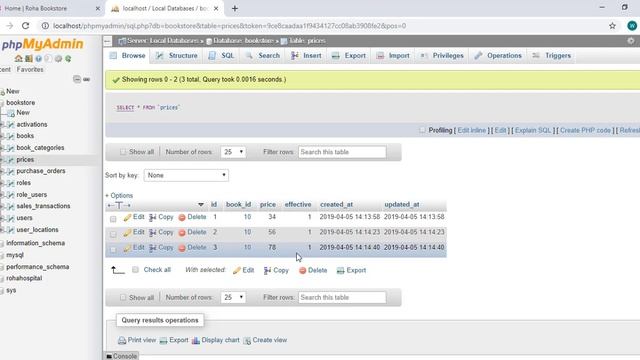
Task: Check the checkbox for row id 3
Action: coord(113,249)
